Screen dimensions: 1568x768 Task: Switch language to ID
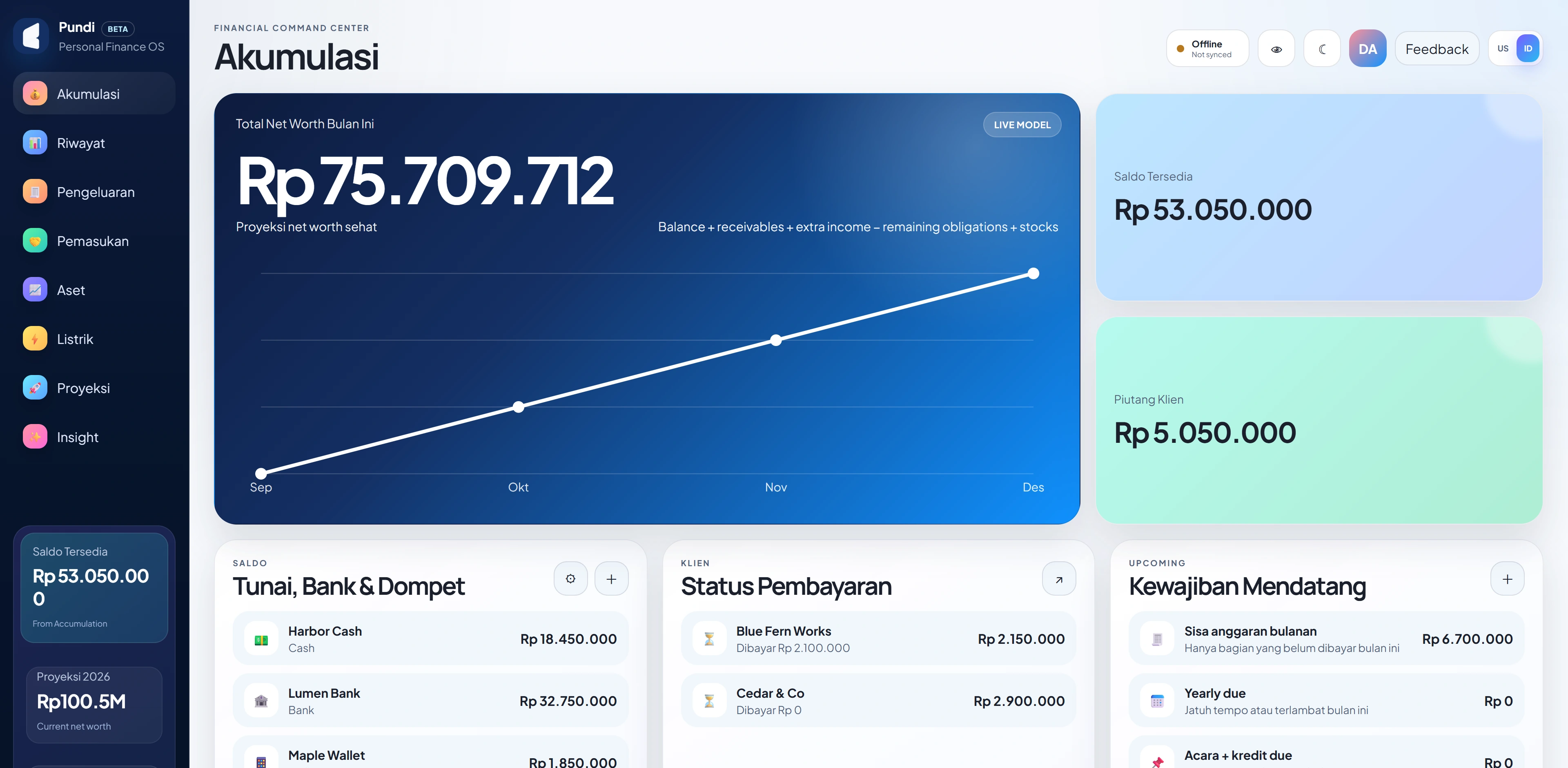[x=1528, y=49]
